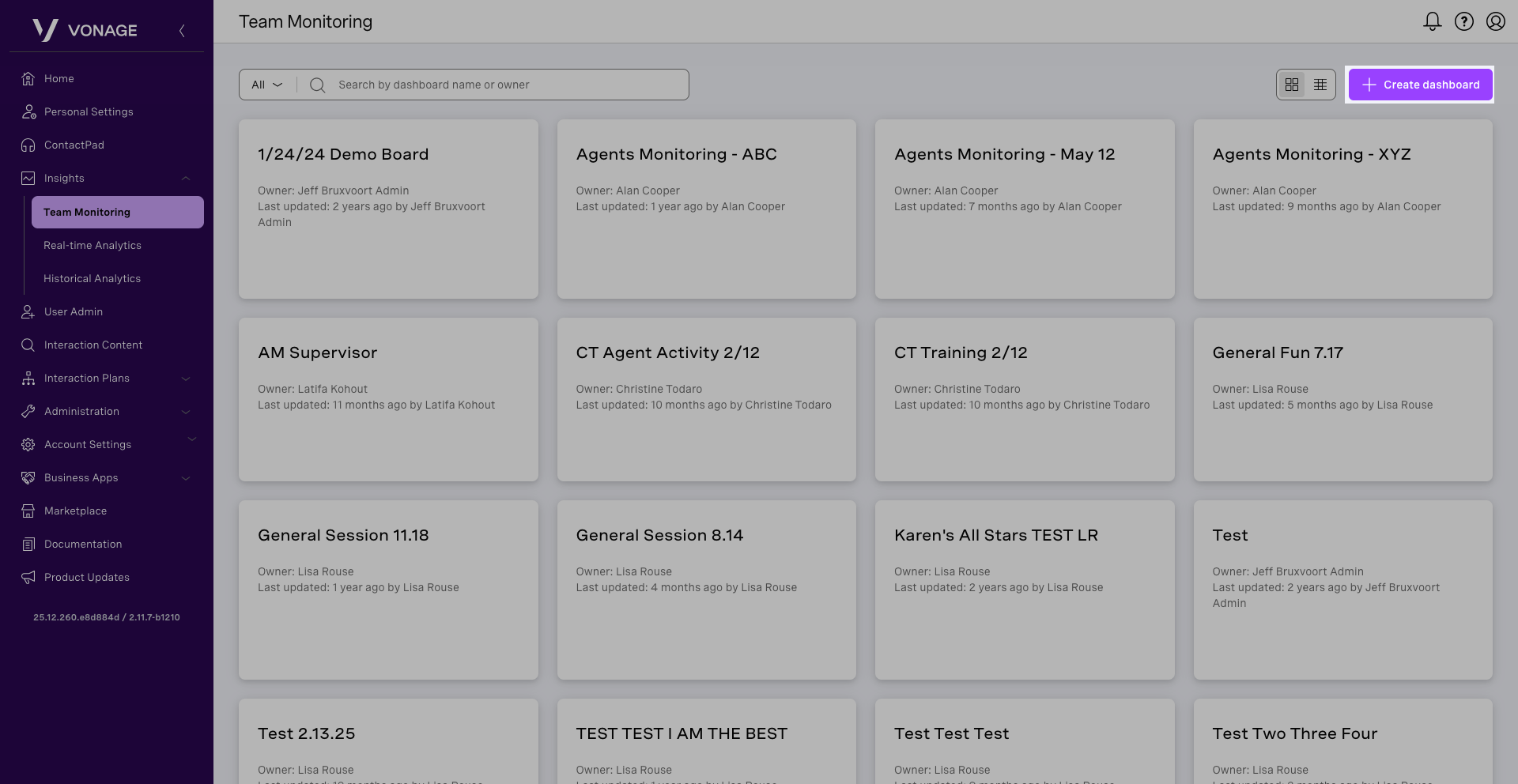Open the Documentation link
1518x784 pixels.
[83, 544]
